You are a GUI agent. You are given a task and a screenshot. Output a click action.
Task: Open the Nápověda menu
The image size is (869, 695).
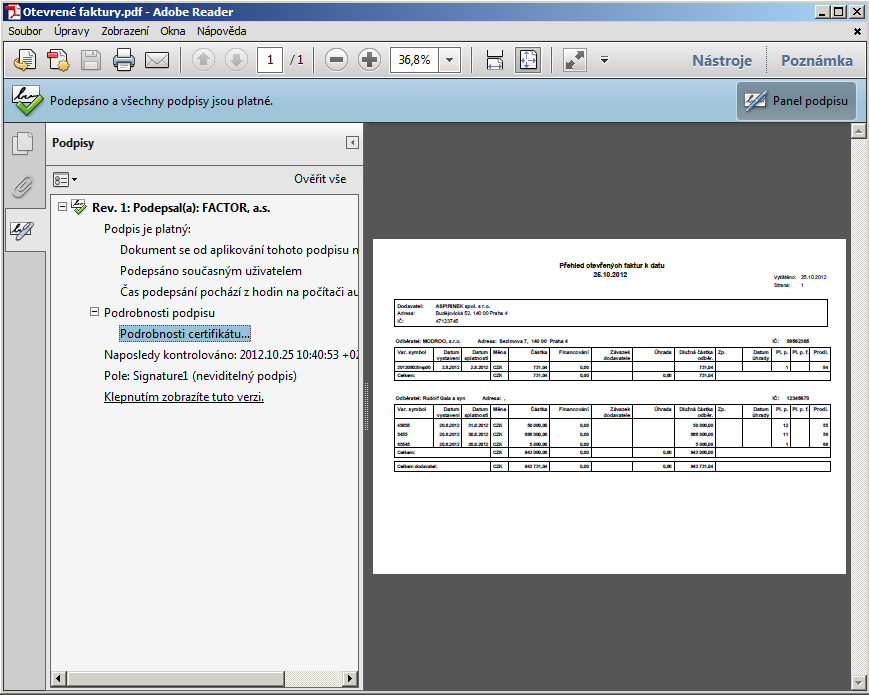222,31
